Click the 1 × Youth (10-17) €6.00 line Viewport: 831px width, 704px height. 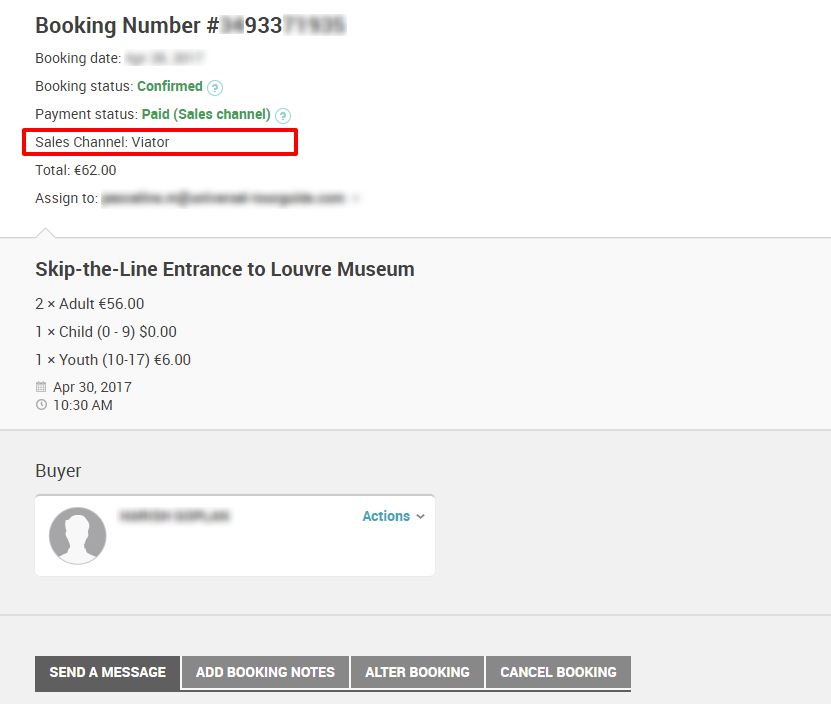(113, 360)
